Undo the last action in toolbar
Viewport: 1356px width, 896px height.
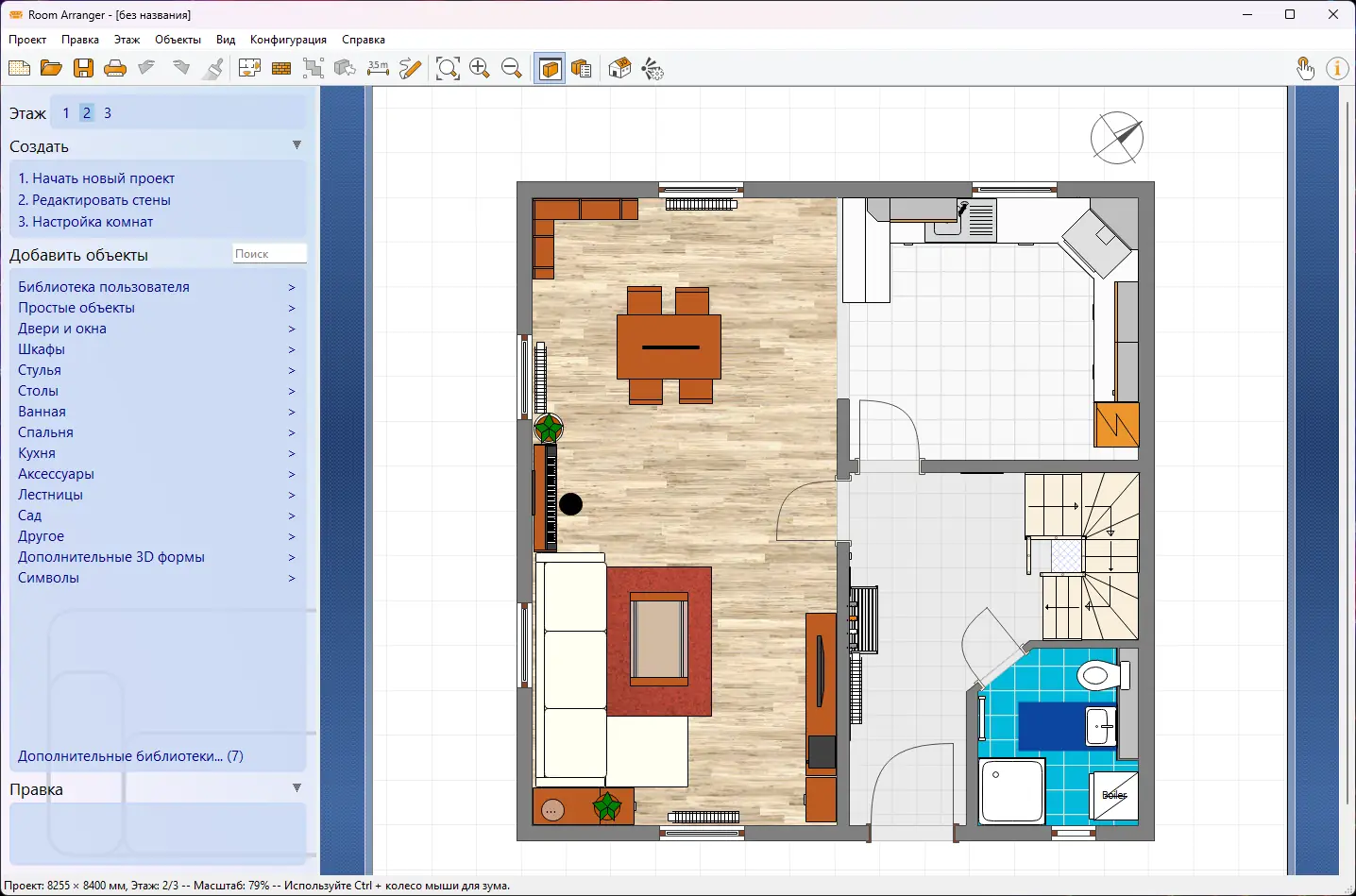(x=147, y=68)
